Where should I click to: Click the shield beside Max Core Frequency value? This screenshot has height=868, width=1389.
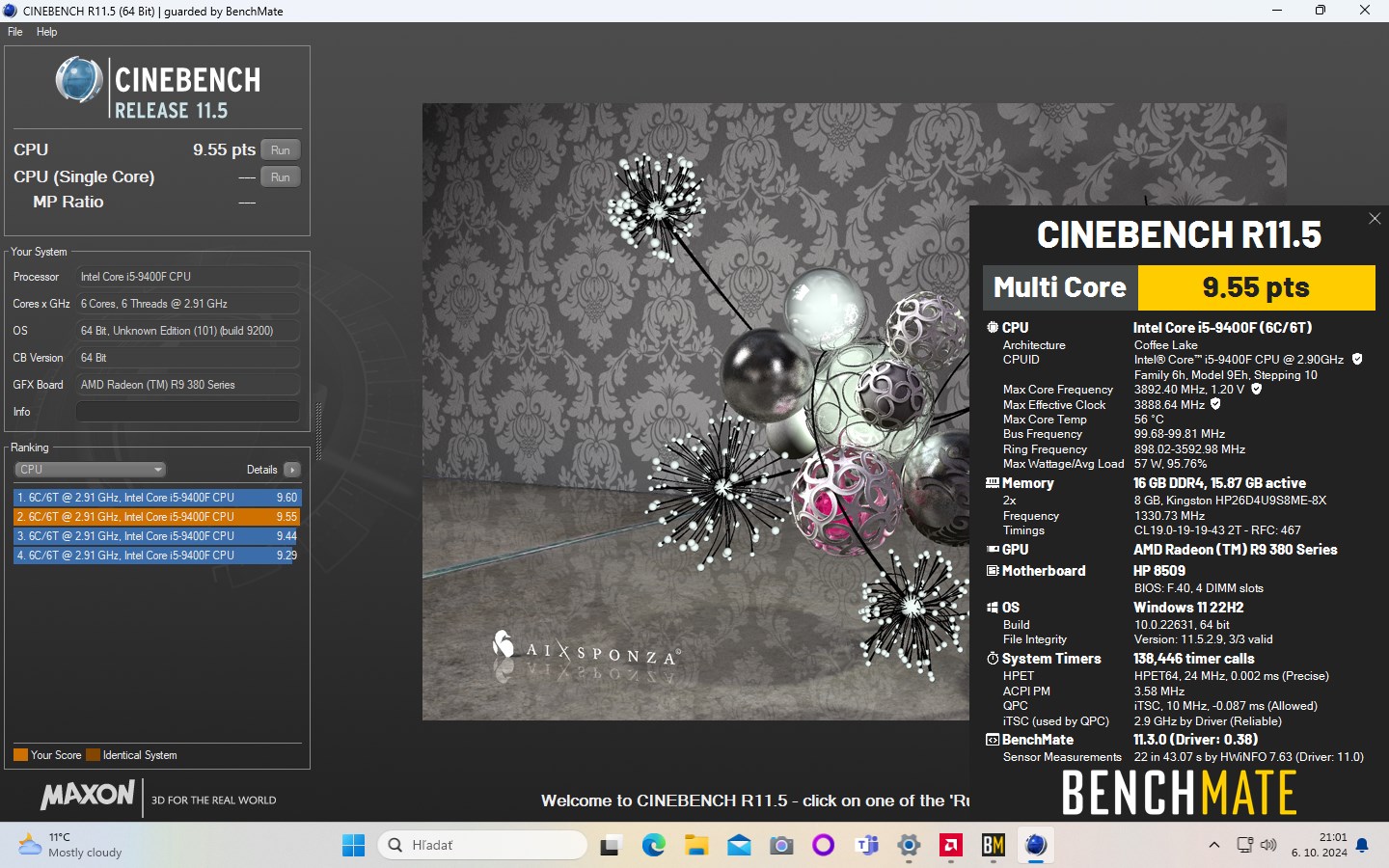coord(1256,390)
